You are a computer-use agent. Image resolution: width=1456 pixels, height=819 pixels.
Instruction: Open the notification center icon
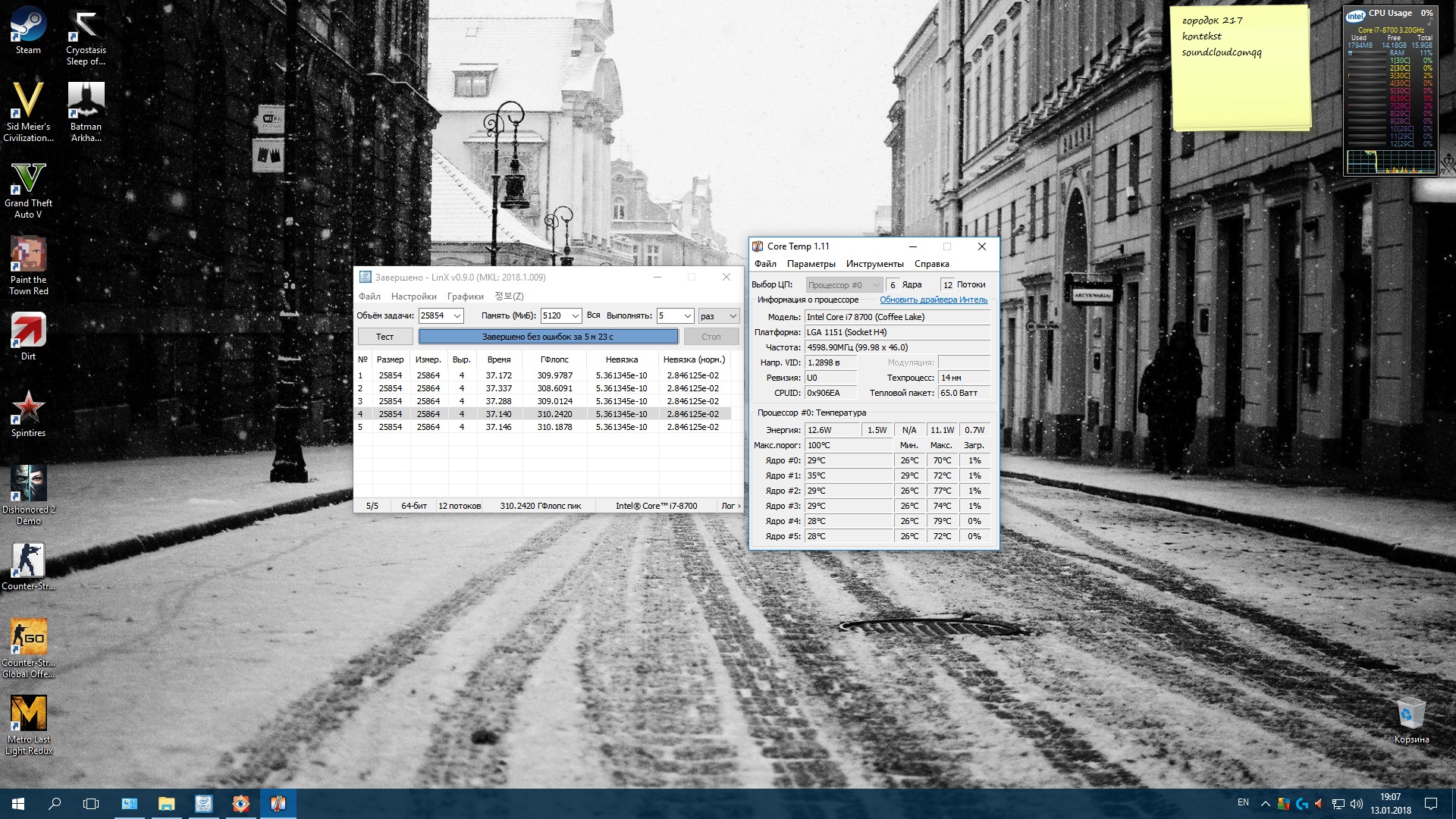1430,804
